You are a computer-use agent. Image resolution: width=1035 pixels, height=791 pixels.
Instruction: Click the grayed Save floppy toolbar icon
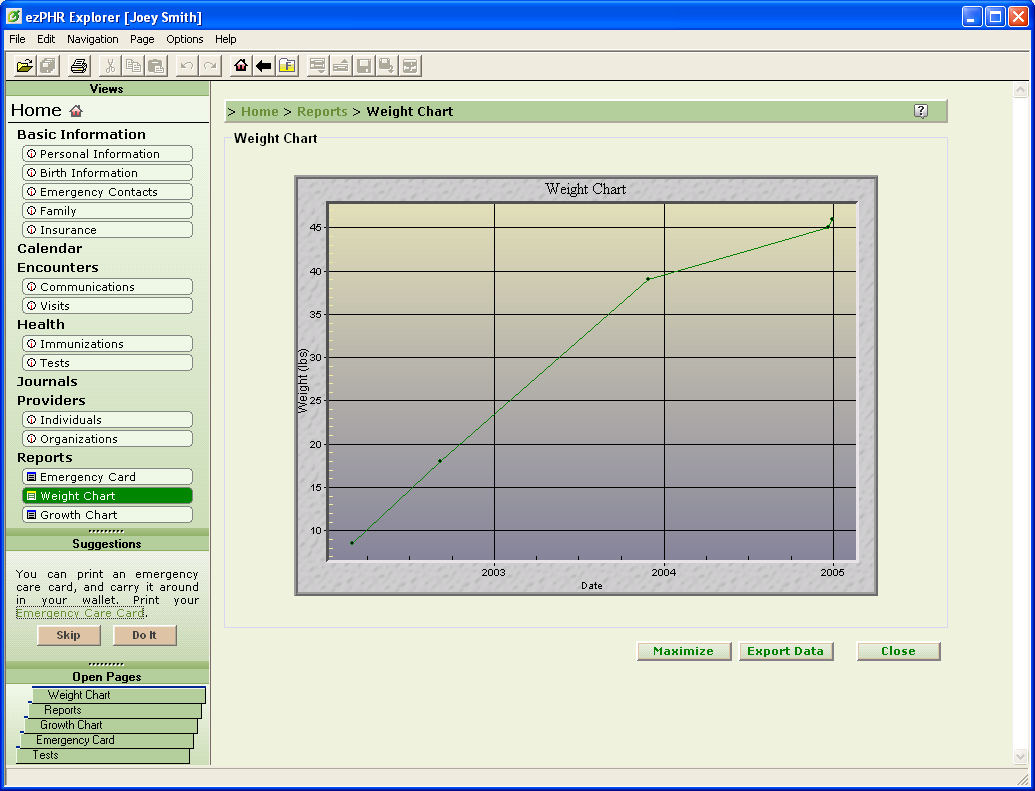coord(364,65)
